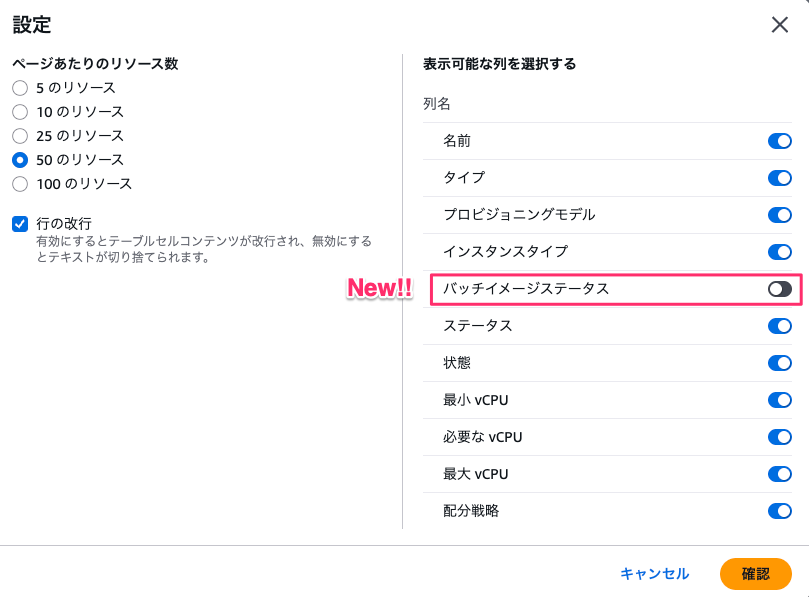Disable the 最小 vCPU column toggle
809x597 pixels.
pyautogui.click(x=779, y=400)
